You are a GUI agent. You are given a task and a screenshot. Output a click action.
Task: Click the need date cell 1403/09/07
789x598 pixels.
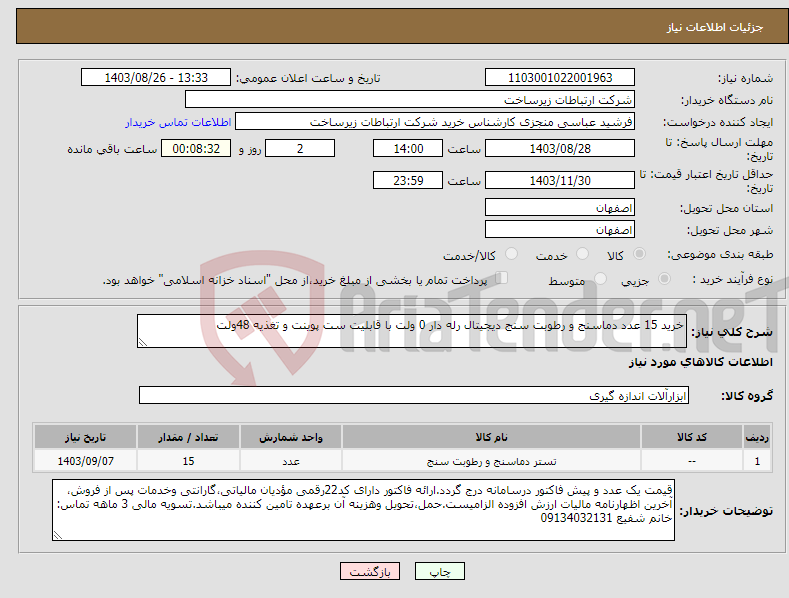point(86,461)
